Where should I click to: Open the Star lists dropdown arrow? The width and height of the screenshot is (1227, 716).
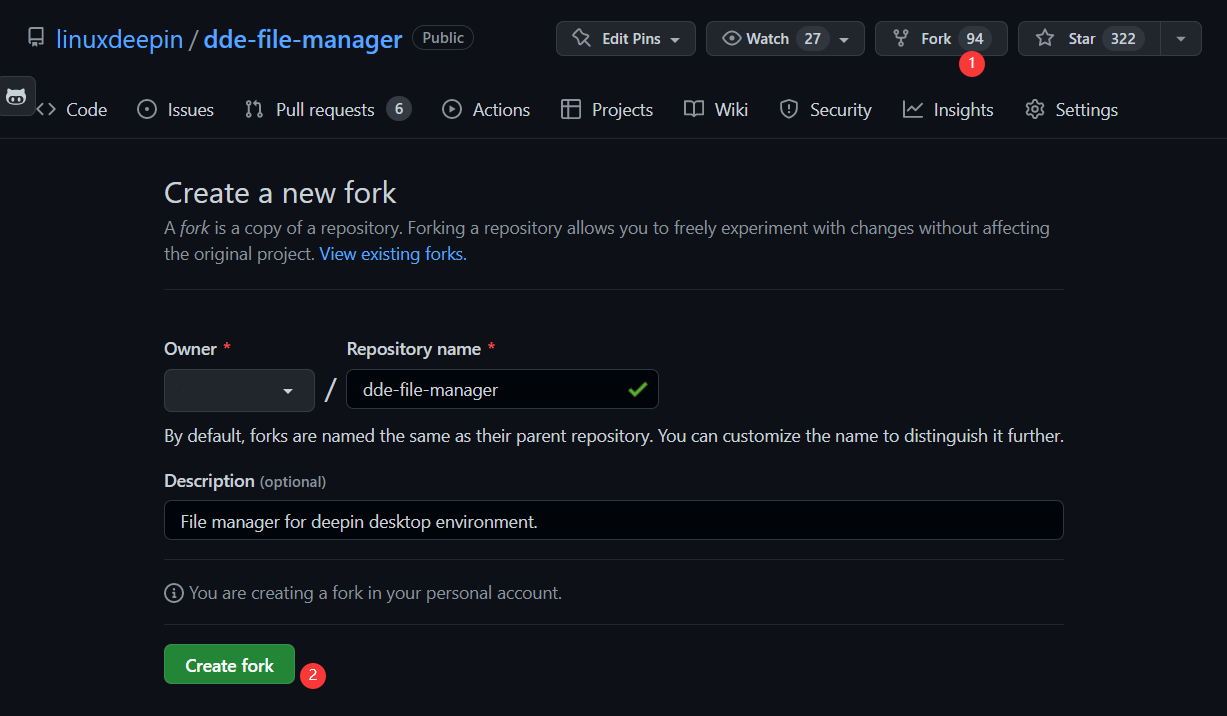tap(1181, 39)
